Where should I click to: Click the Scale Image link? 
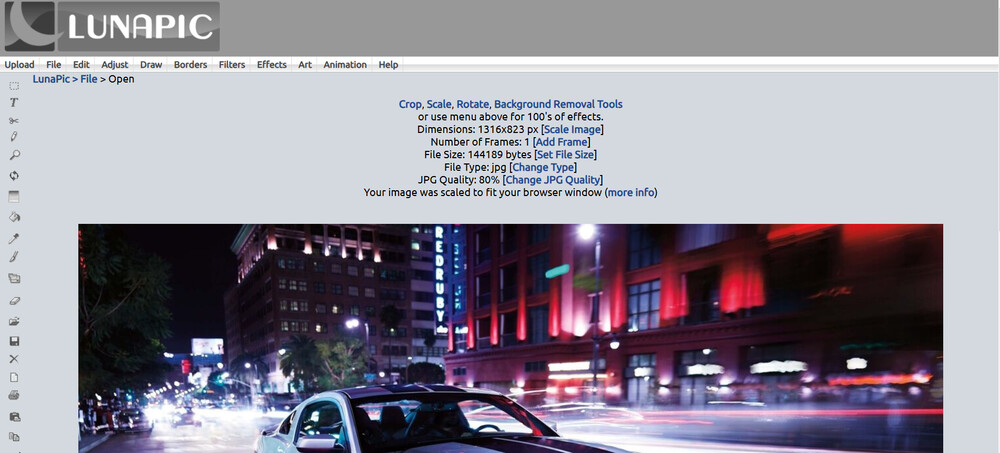click(572, 129)
